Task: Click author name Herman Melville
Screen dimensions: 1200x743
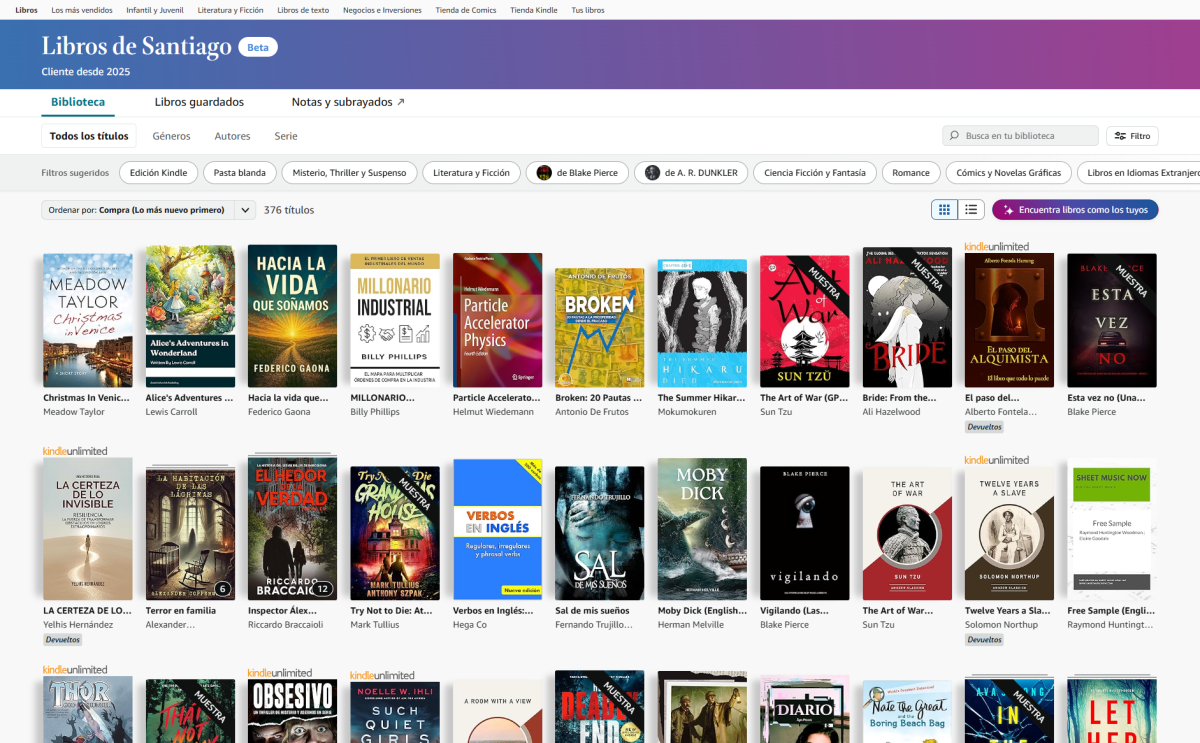Action: (x=692, y=625)
